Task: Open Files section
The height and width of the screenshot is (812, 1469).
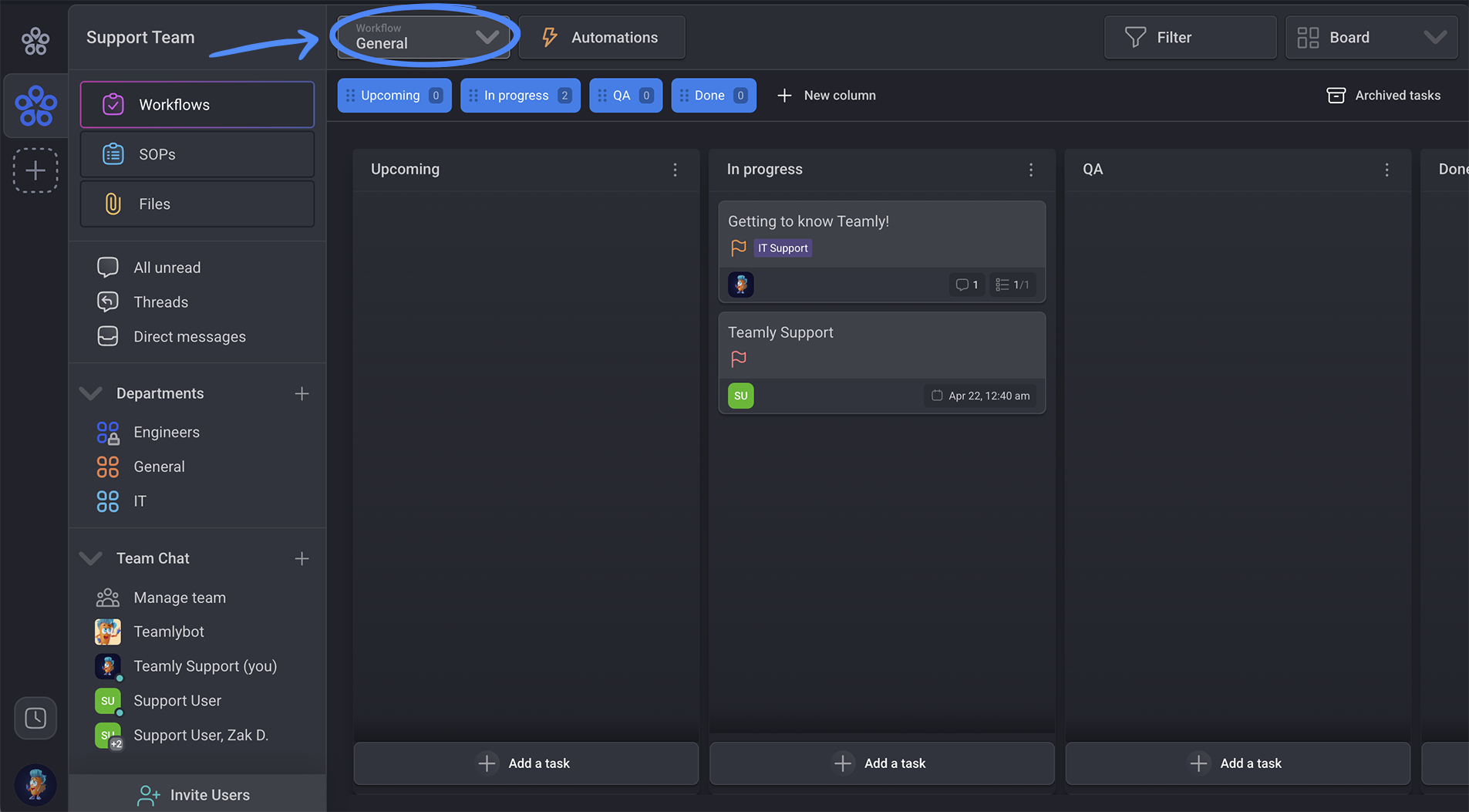Action: point(197,204)
